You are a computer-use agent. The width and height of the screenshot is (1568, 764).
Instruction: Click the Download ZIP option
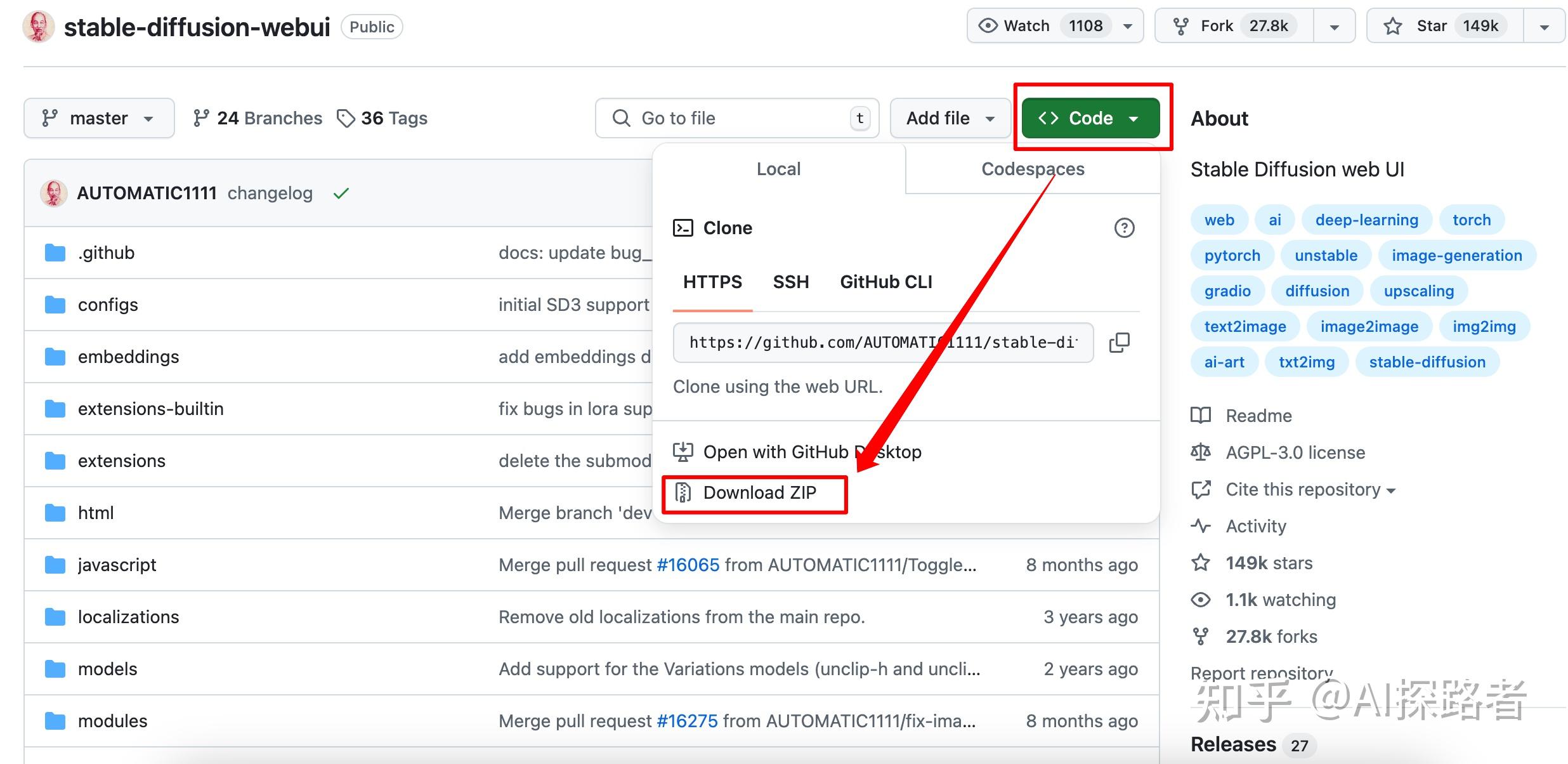(759, 493)
